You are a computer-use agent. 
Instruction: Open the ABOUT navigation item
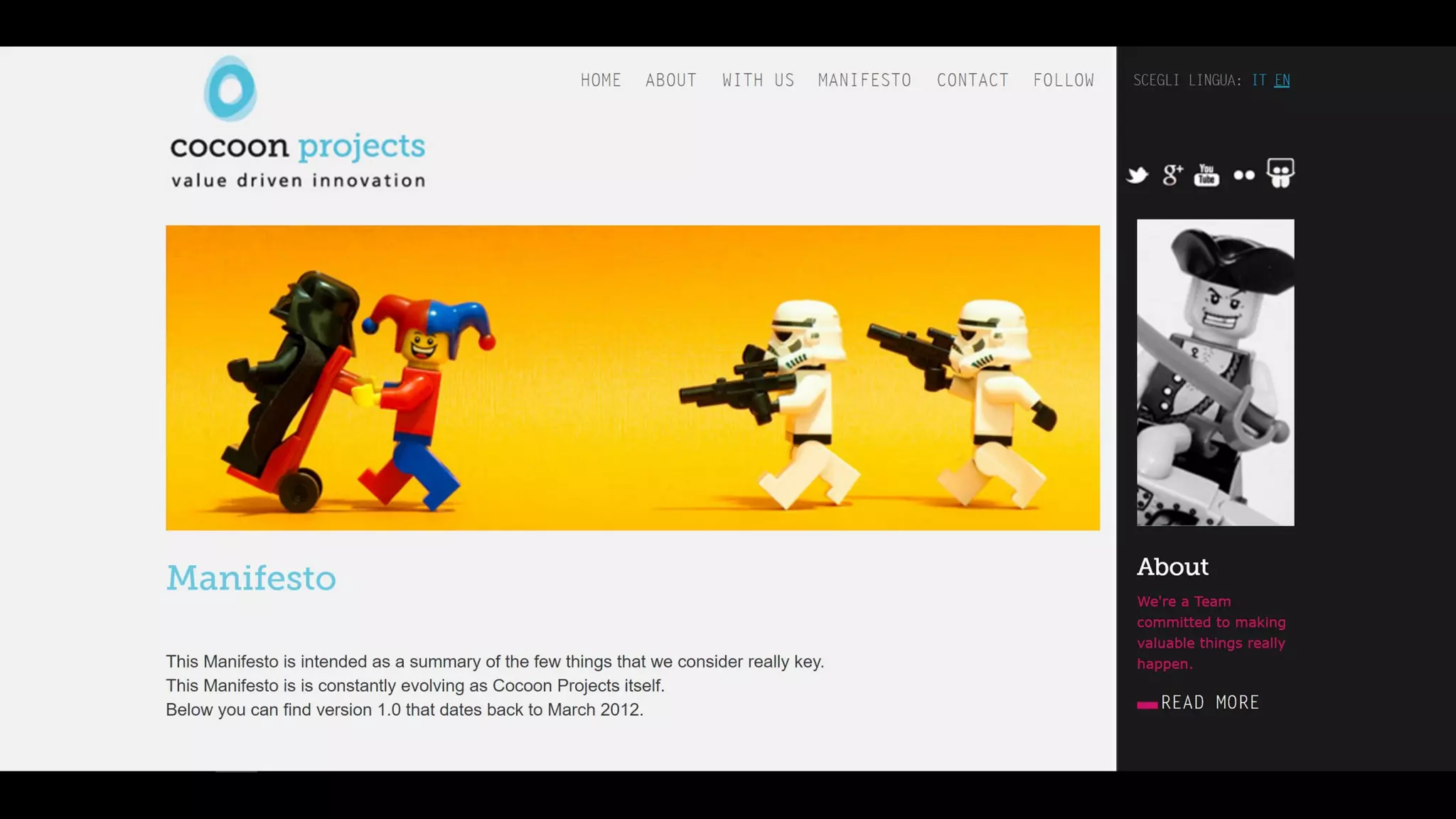(x=670, y=80)
